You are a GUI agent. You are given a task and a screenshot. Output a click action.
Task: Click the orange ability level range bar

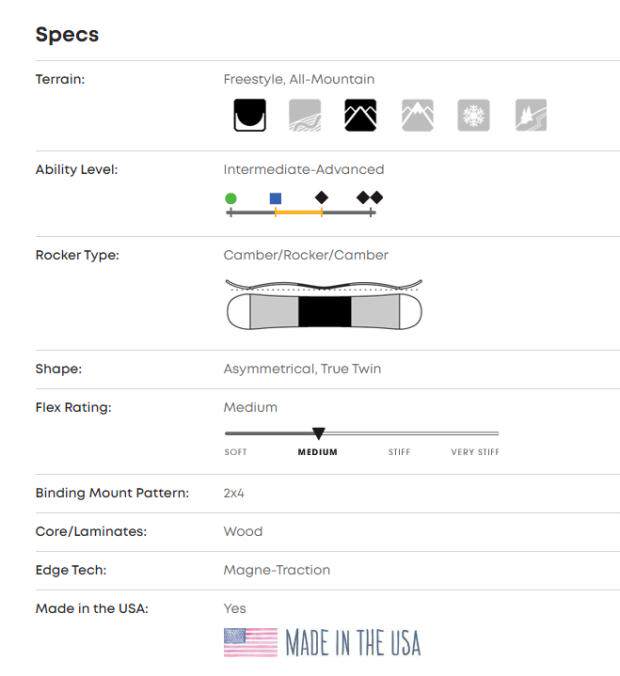(x=298, y=212)
